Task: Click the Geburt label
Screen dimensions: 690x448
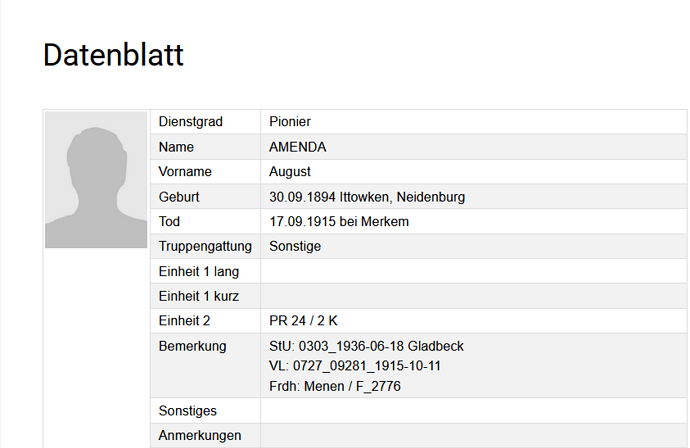Action: pos(179,197)
